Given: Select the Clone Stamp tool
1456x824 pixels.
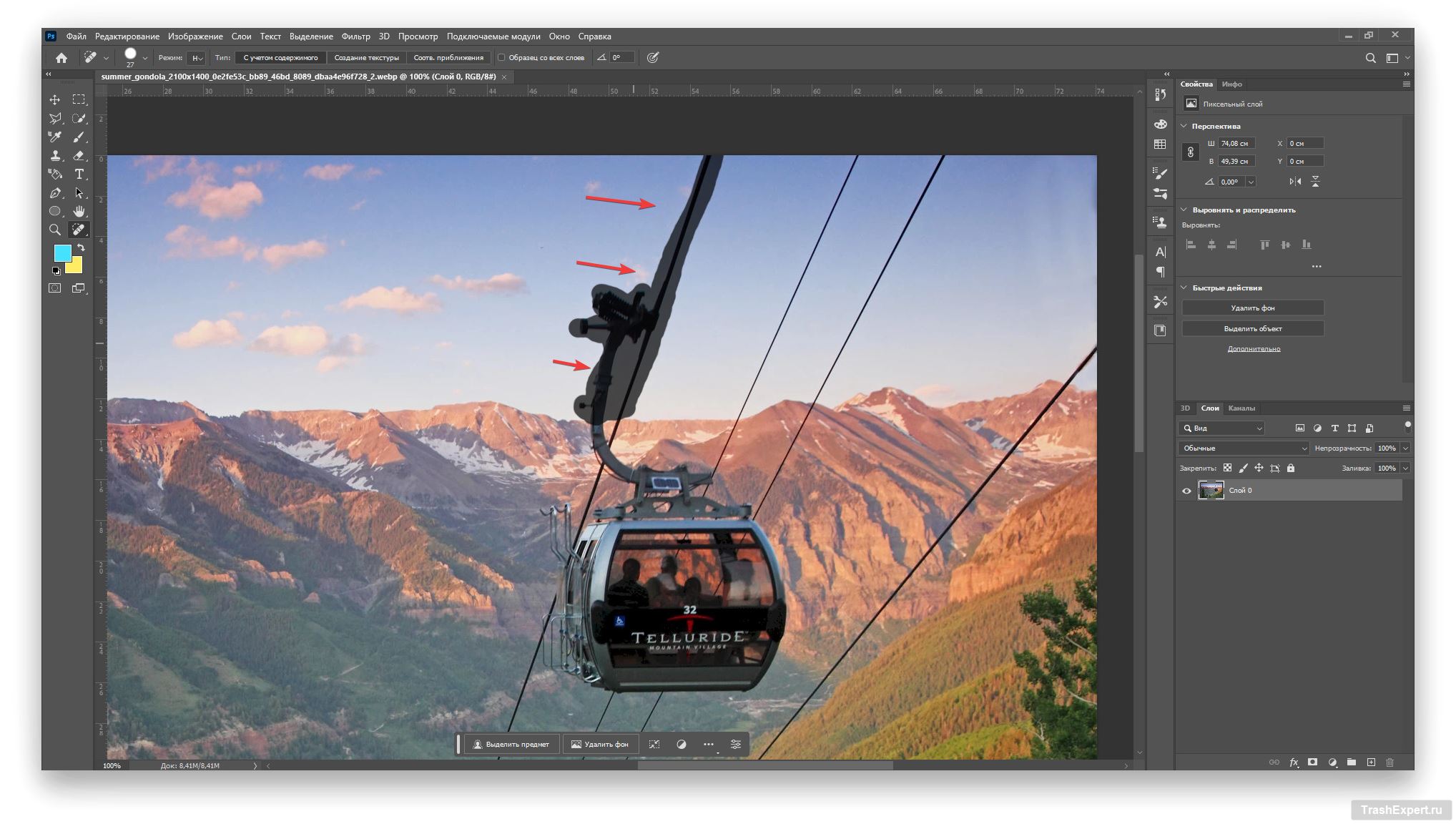Looking at the screenshot, I should click(55, 155).
